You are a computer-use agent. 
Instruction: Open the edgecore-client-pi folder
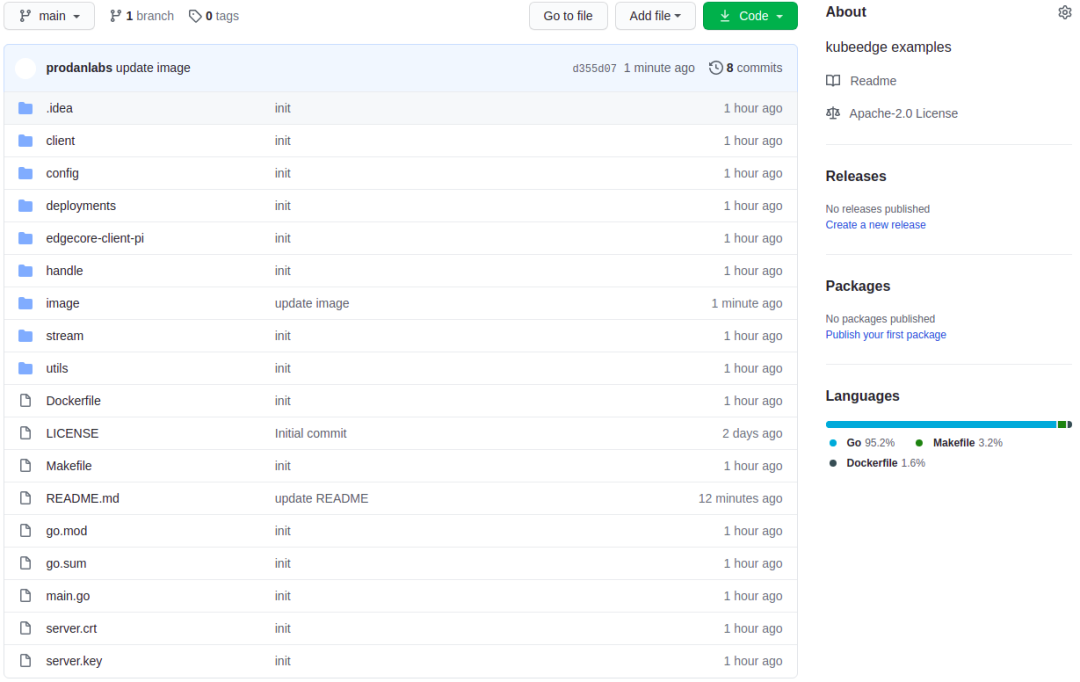pos(95,238)
